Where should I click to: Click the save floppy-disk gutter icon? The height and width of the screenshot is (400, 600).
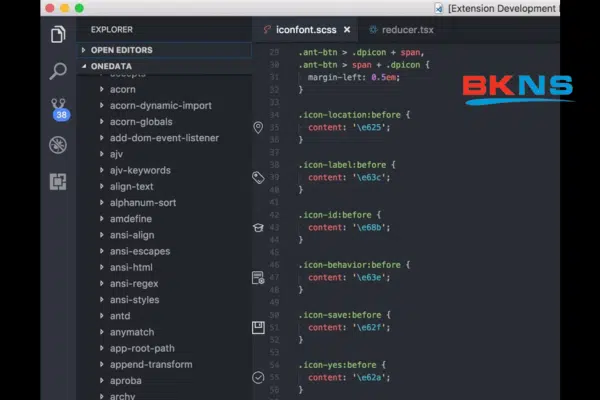[x=258, y=327]
